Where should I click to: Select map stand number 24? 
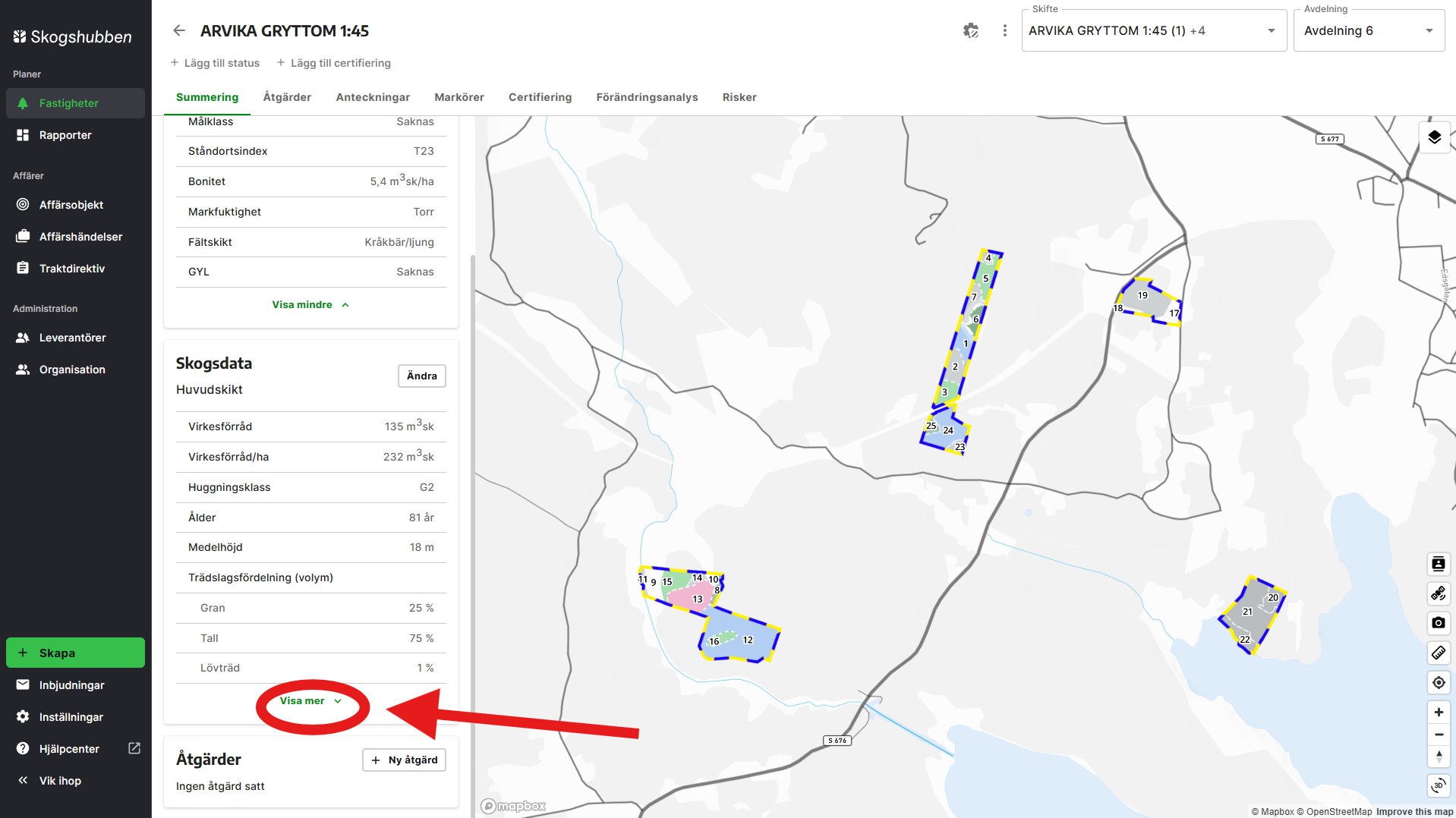(x=948, y=430)
